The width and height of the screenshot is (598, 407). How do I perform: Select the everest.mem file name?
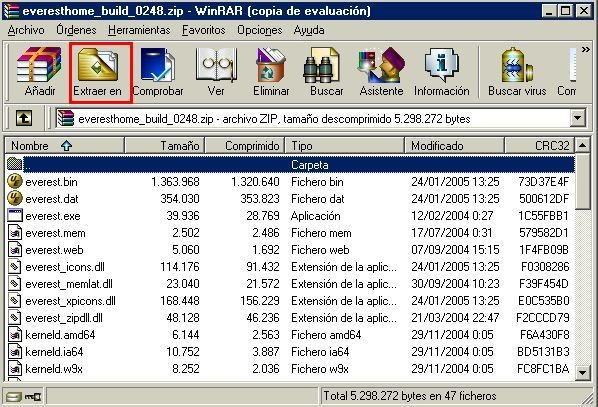[x=55, y=233]
